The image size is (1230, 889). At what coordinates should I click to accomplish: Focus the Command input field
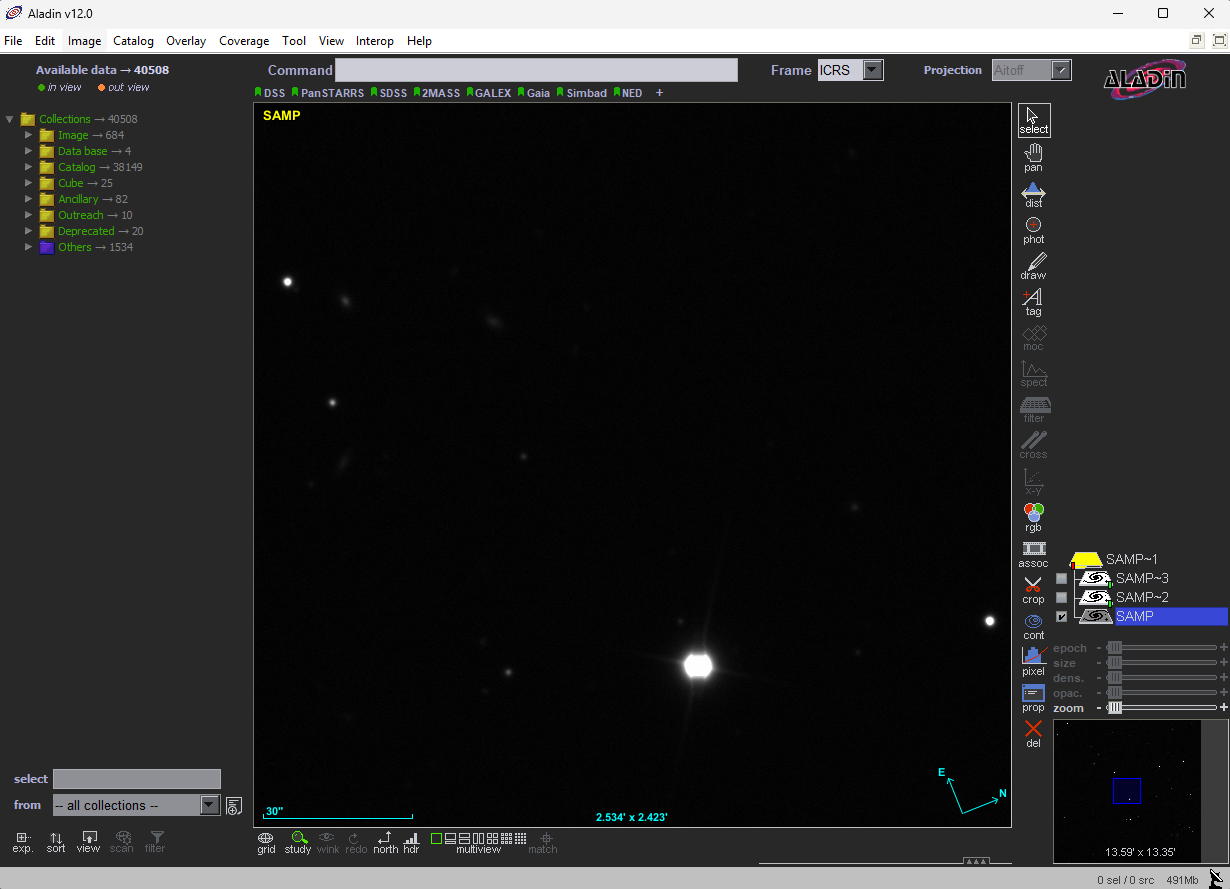point(536,70)
